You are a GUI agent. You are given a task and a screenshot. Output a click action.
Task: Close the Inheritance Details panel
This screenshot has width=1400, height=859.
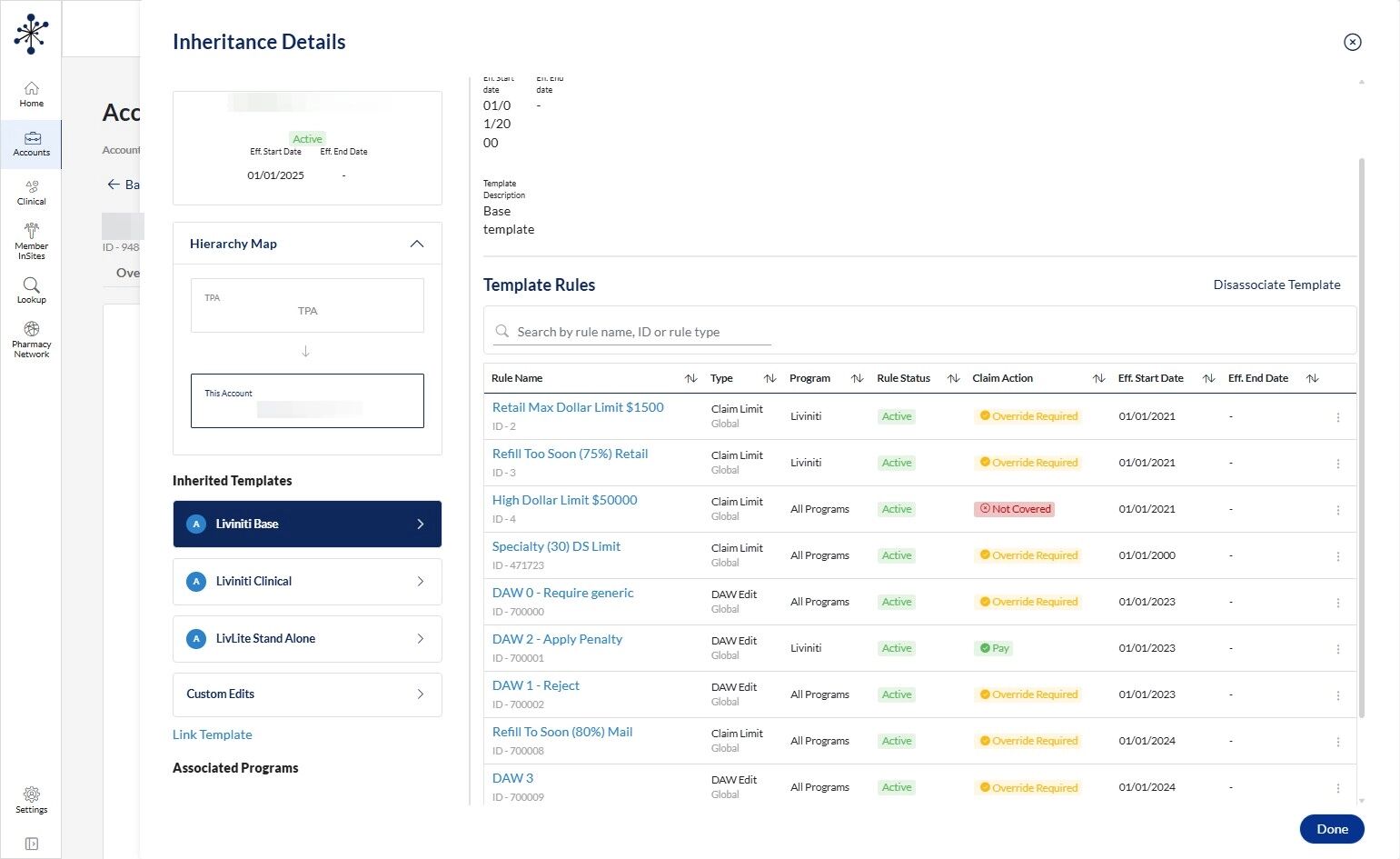coord(1352,42)
